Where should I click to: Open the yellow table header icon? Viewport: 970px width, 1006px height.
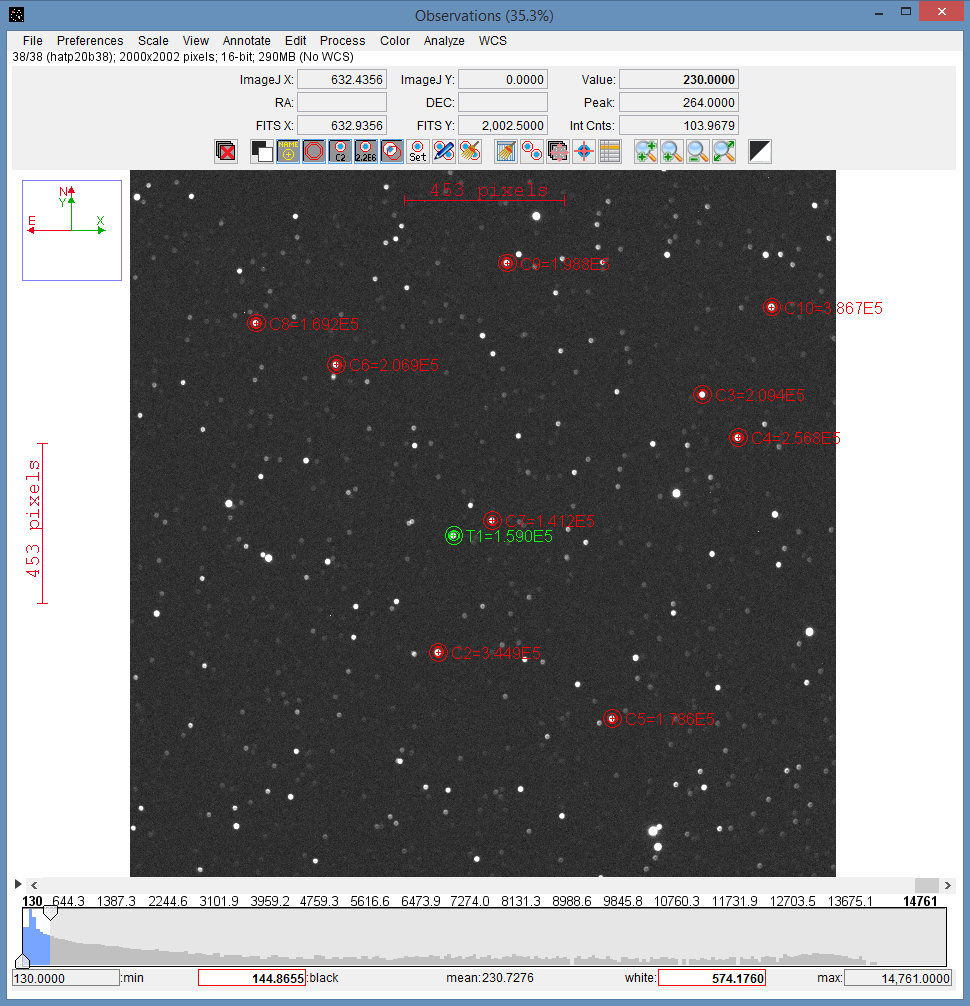point(610,151)
